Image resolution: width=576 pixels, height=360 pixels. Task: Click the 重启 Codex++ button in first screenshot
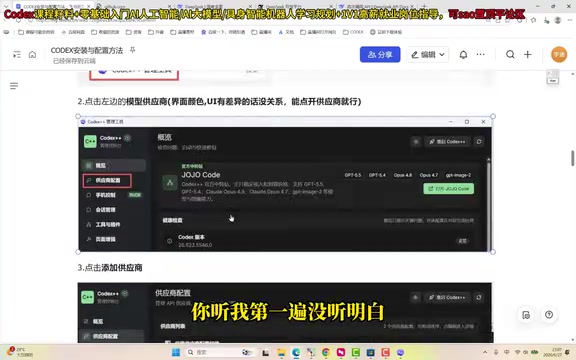(x=447, y=141)
